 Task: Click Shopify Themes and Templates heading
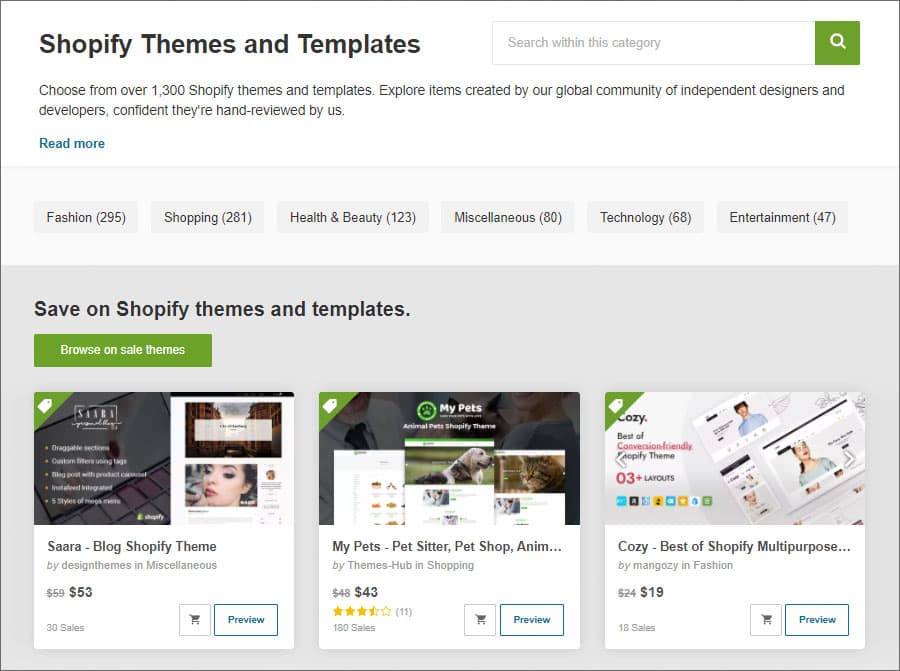pyautogui.click(x=230, y=44)
